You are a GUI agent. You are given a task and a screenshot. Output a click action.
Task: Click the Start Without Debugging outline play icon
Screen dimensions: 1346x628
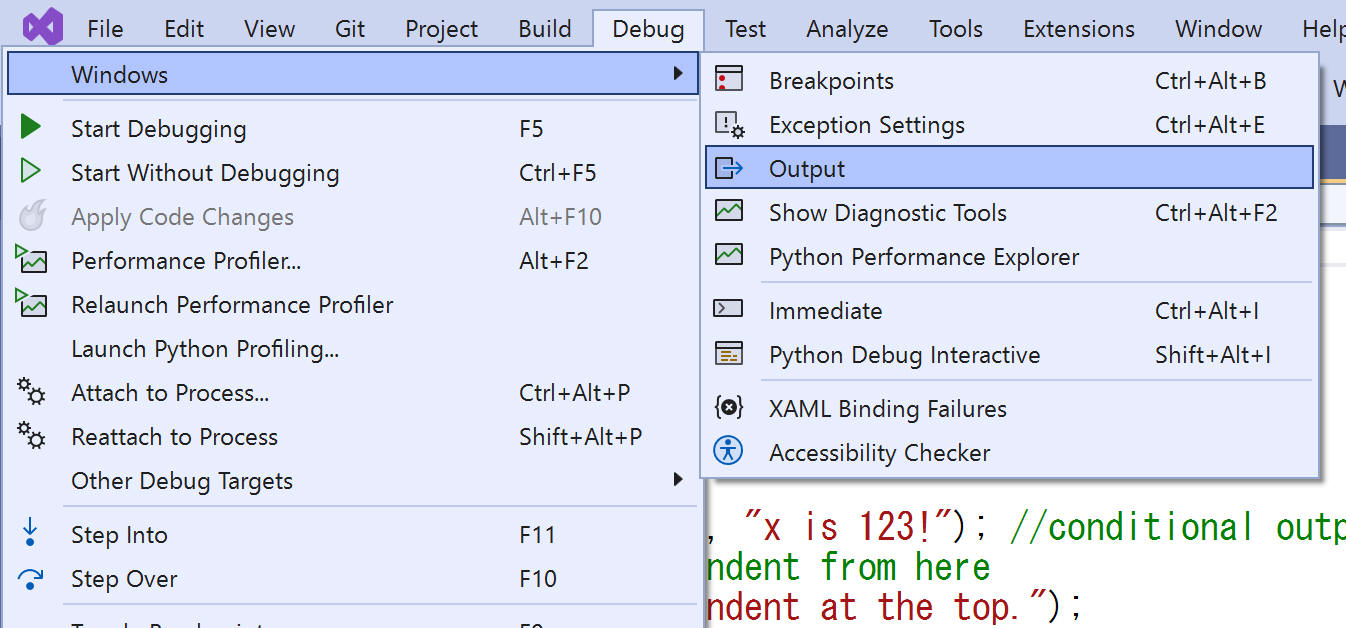click(x=31, y=172)
